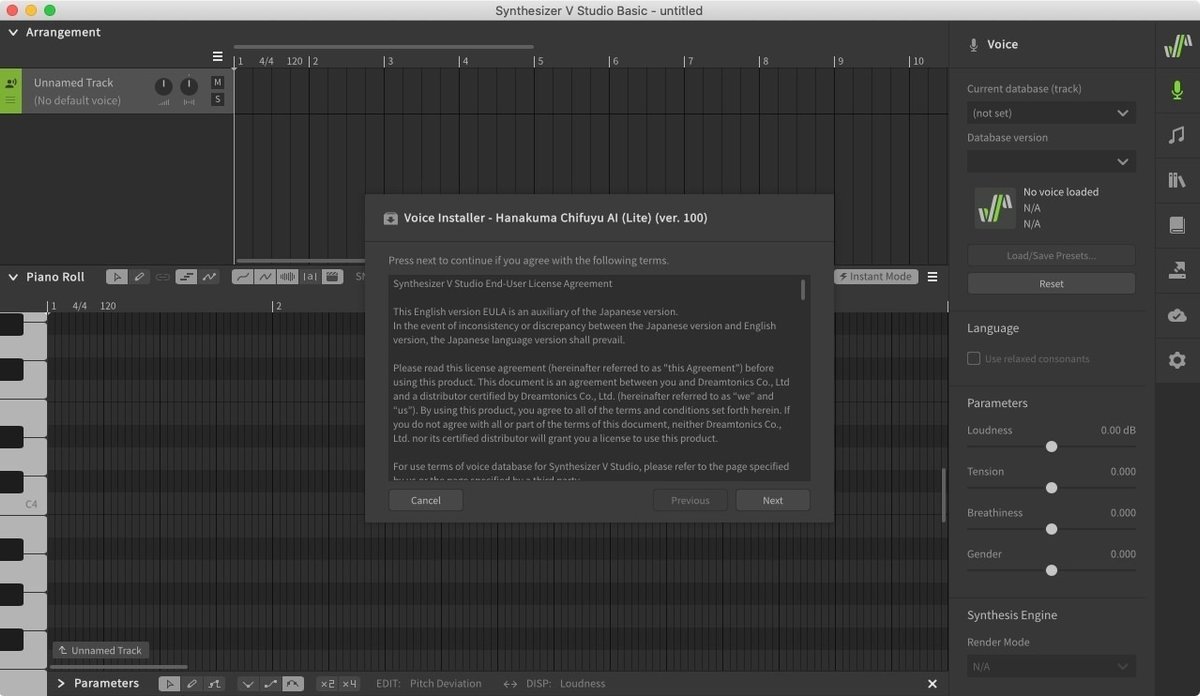
Task: Open the cloud synthesis panel icon
Action: (1177, 314)
